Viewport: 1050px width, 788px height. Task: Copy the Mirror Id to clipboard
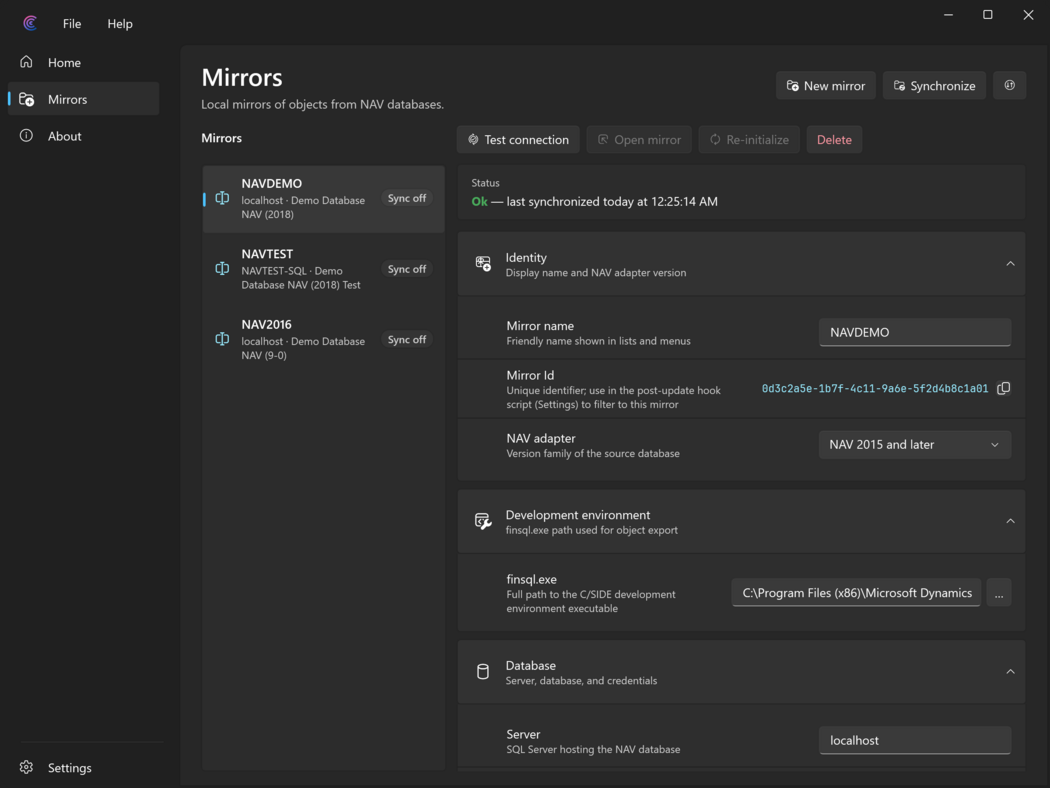point(1003,388)
